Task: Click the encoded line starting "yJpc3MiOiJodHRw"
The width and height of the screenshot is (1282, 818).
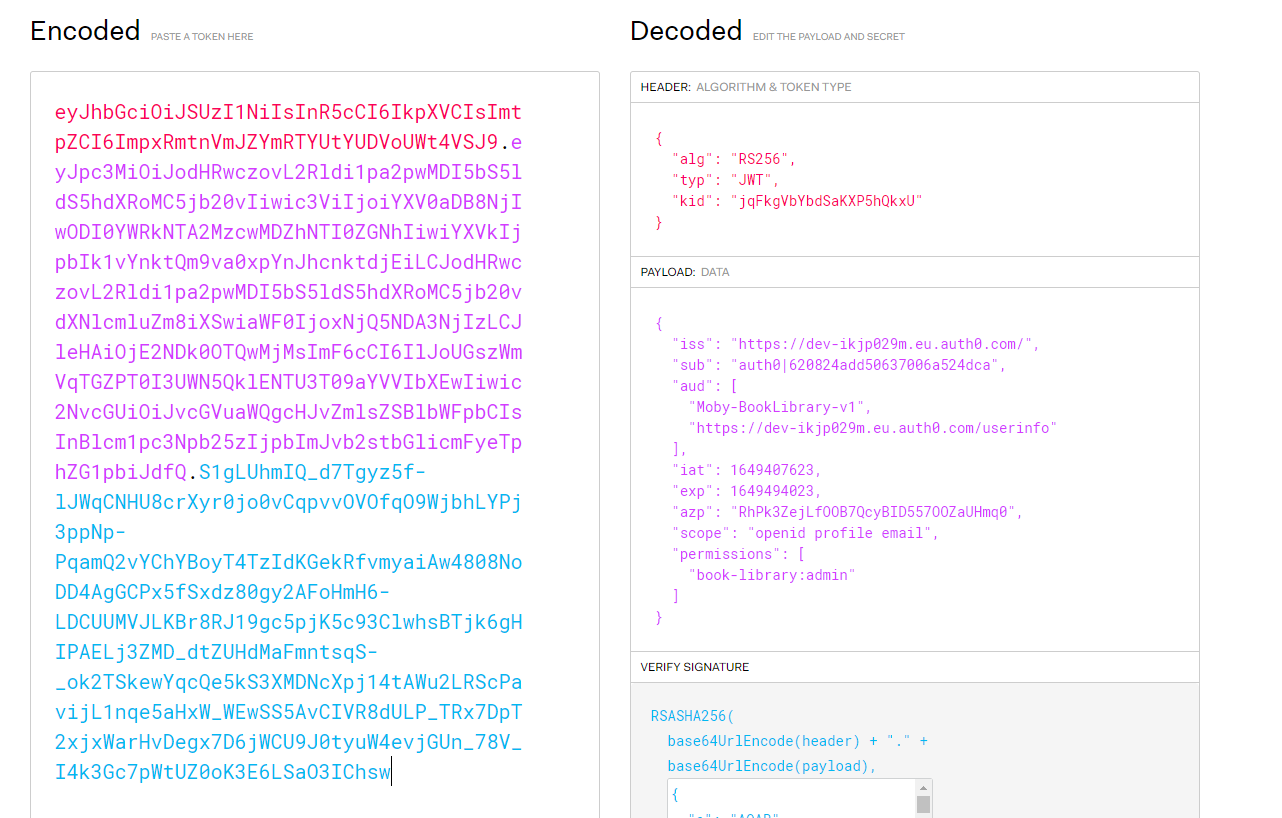Action: click(288, 172)
